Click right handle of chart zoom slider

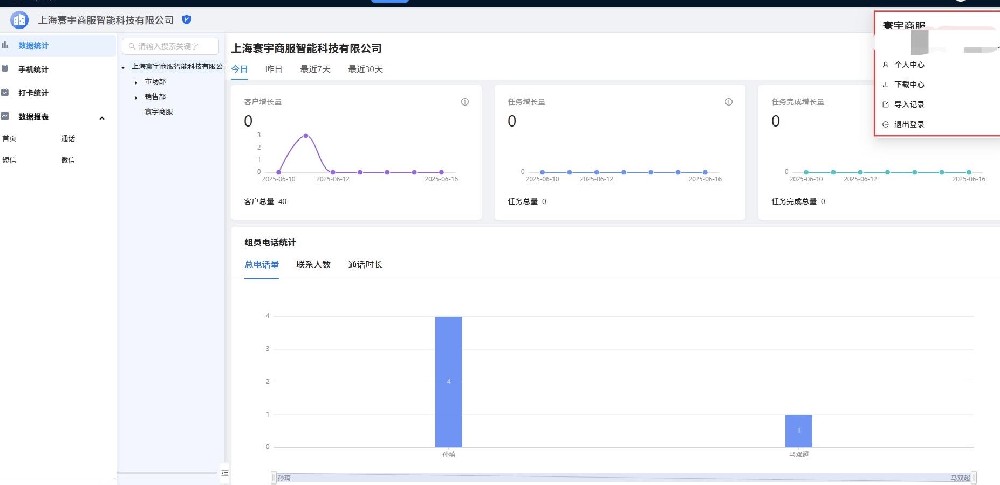coord(973,477)
